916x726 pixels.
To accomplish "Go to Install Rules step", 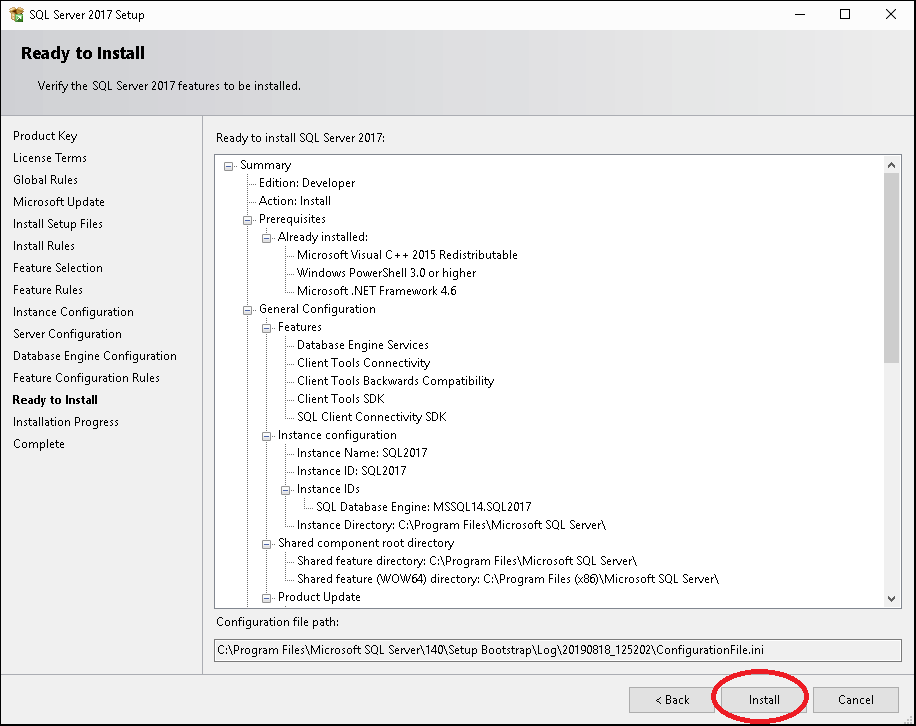I will pos(44,246).
